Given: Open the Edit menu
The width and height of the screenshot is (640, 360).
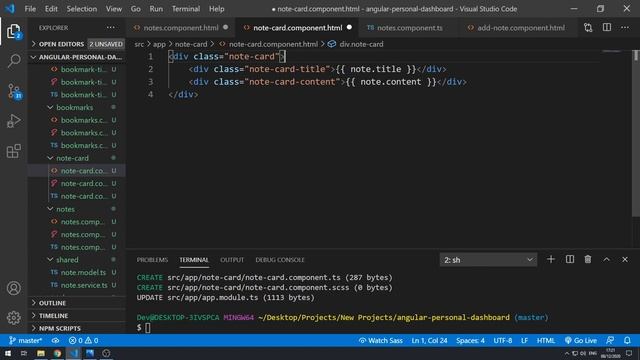Looking at the screenshot, I should [x=51, y=9].
